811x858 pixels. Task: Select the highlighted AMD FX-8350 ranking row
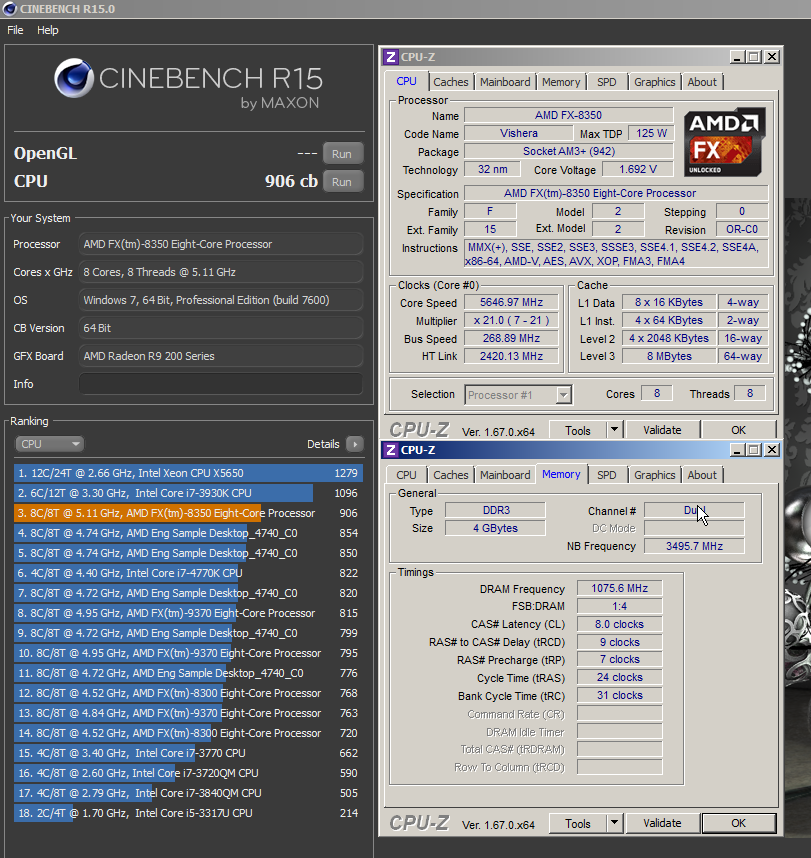[x=188, y=513]
